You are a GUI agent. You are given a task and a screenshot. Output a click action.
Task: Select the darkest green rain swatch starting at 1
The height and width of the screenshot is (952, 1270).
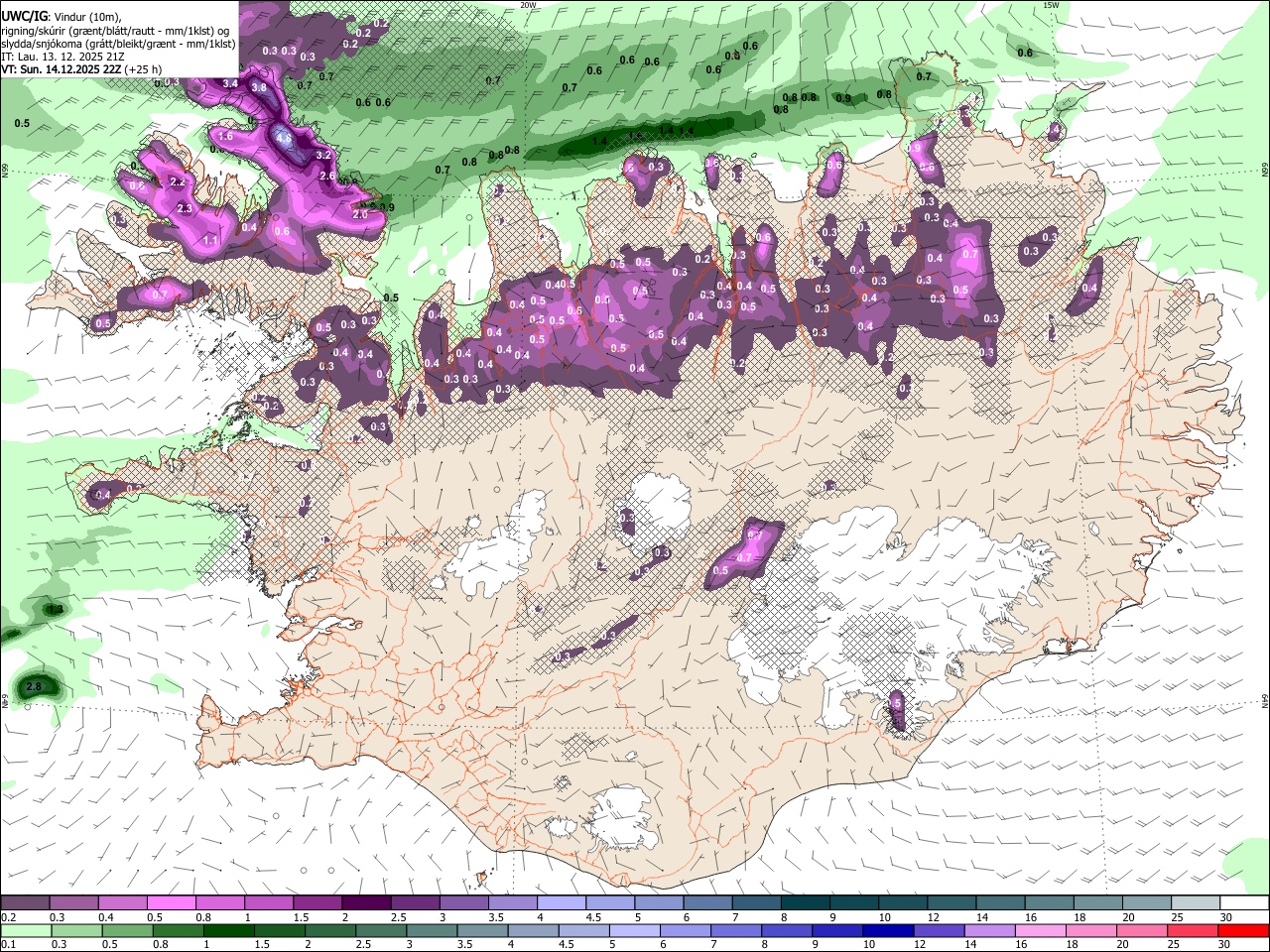(x=229, y=930)
